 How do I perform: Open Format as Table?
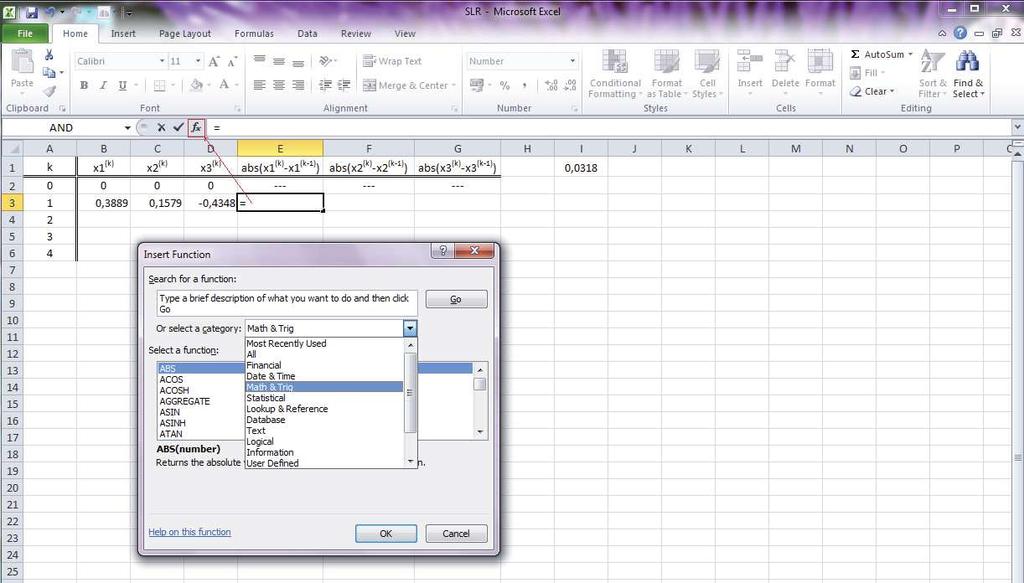point(666,74)
